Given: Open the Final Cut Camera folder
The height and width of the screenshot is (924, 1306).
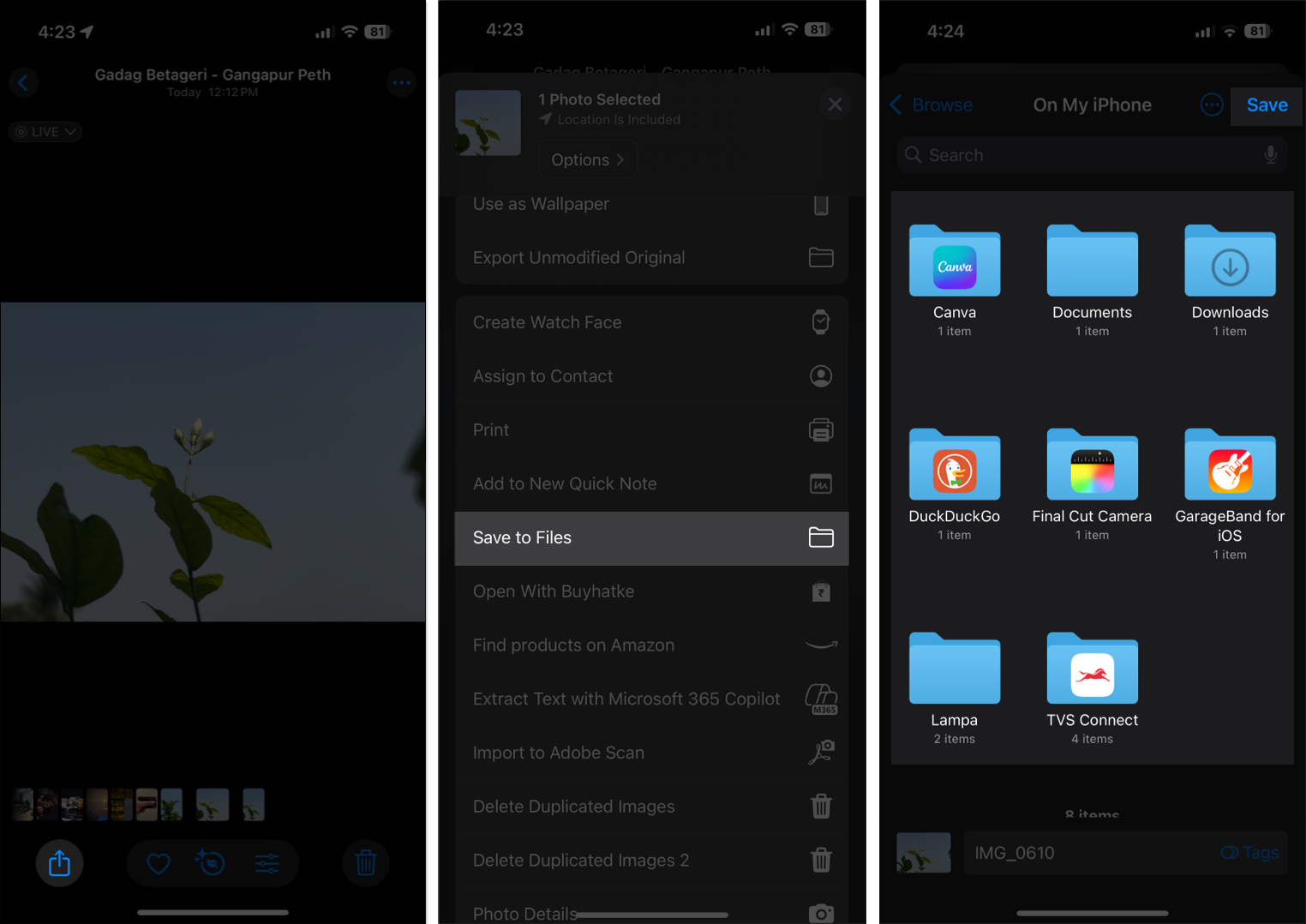Looking at the screenshot, I should point(1092,467).
